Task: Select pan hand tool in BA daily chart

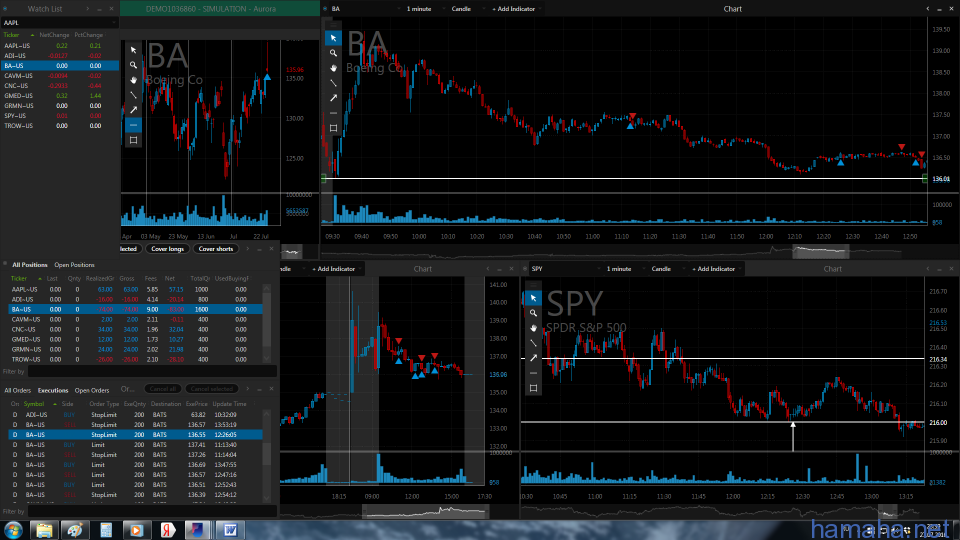Action: (x=133, y=80)
